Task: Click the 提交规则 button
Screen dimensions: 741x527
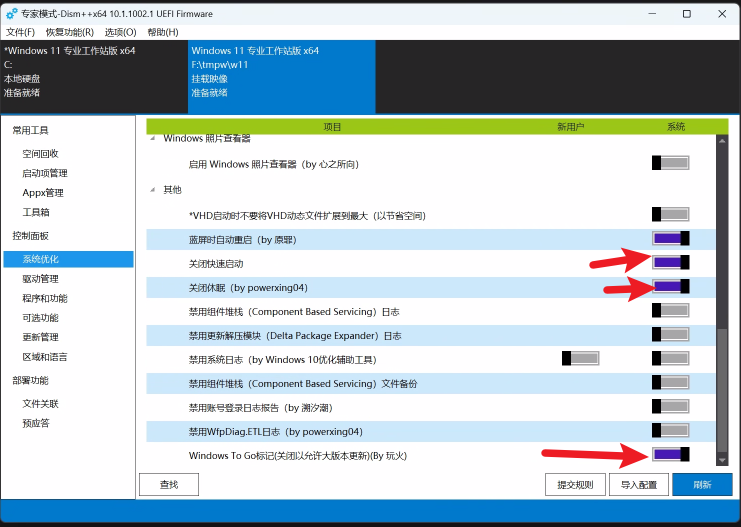Action: tap(575, 485)
